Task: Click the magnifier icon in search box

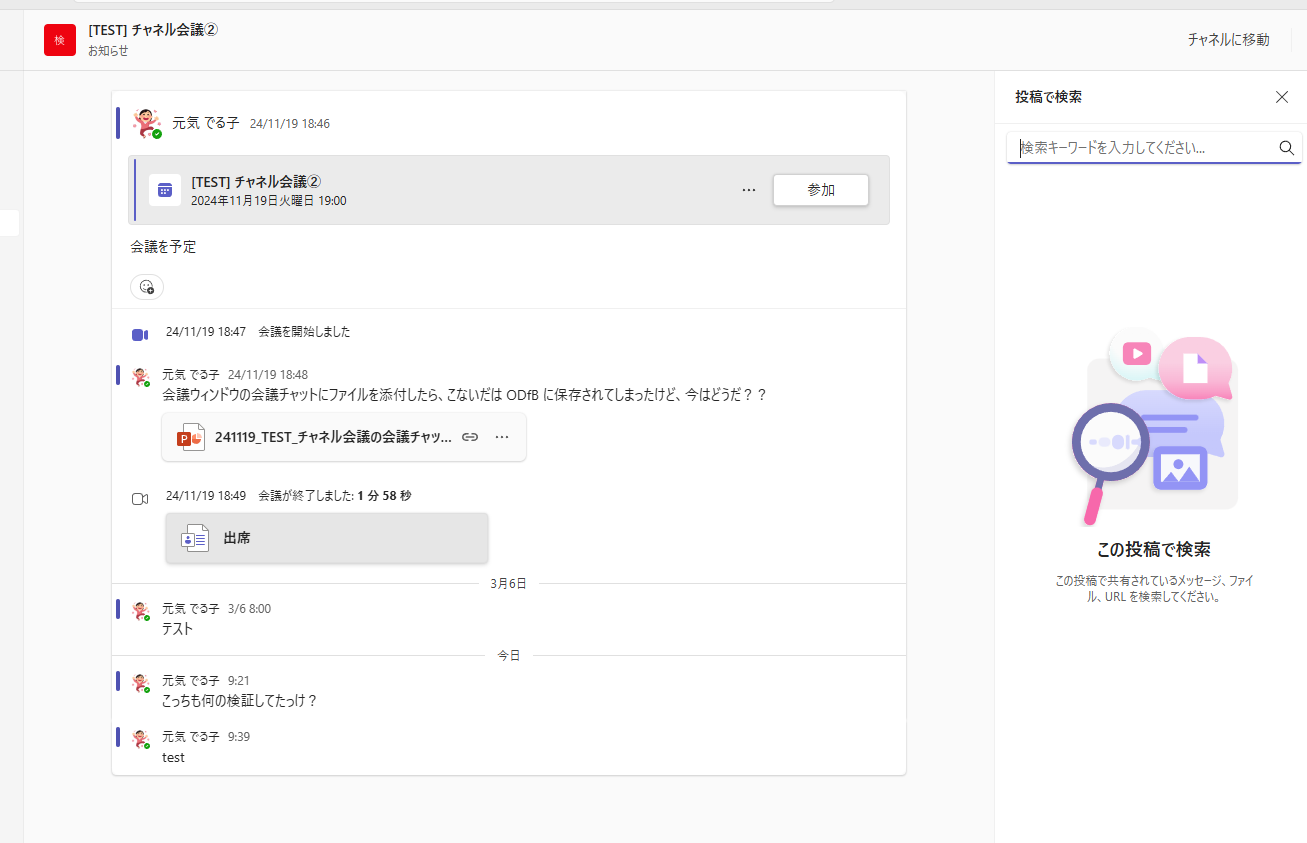Action: click(x=1286, y=148)
